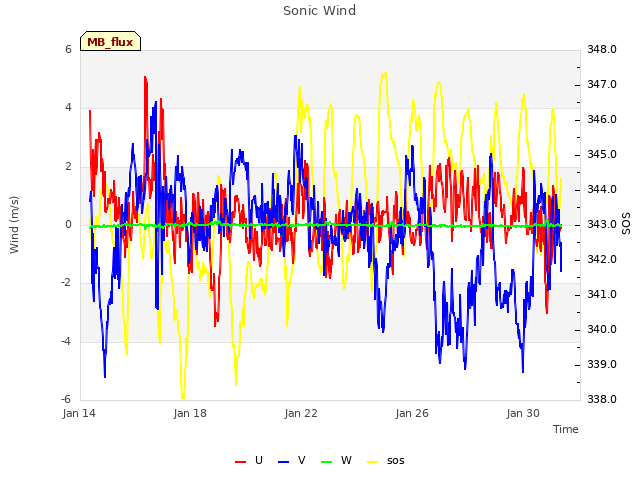Click the right axis value 340.0

(x=602, y=330)
